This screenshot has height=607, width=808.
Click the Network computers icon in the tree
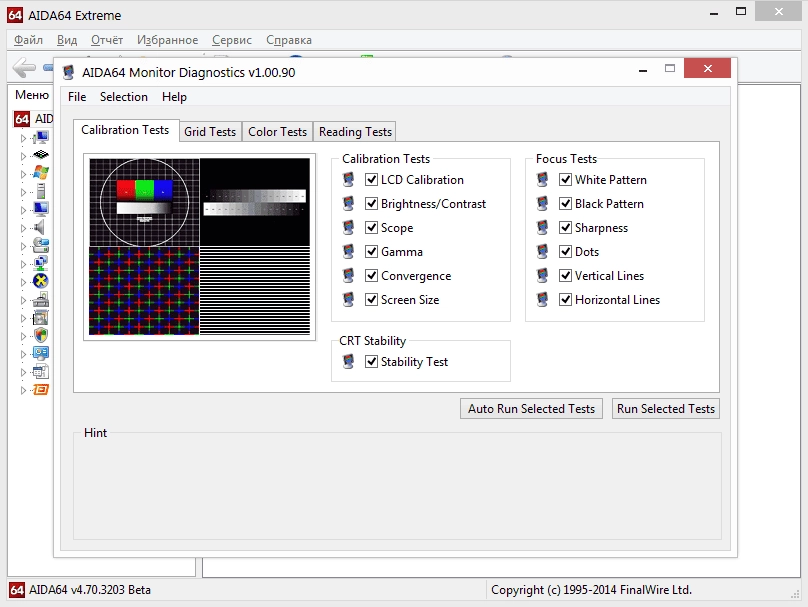coord(40,263)
